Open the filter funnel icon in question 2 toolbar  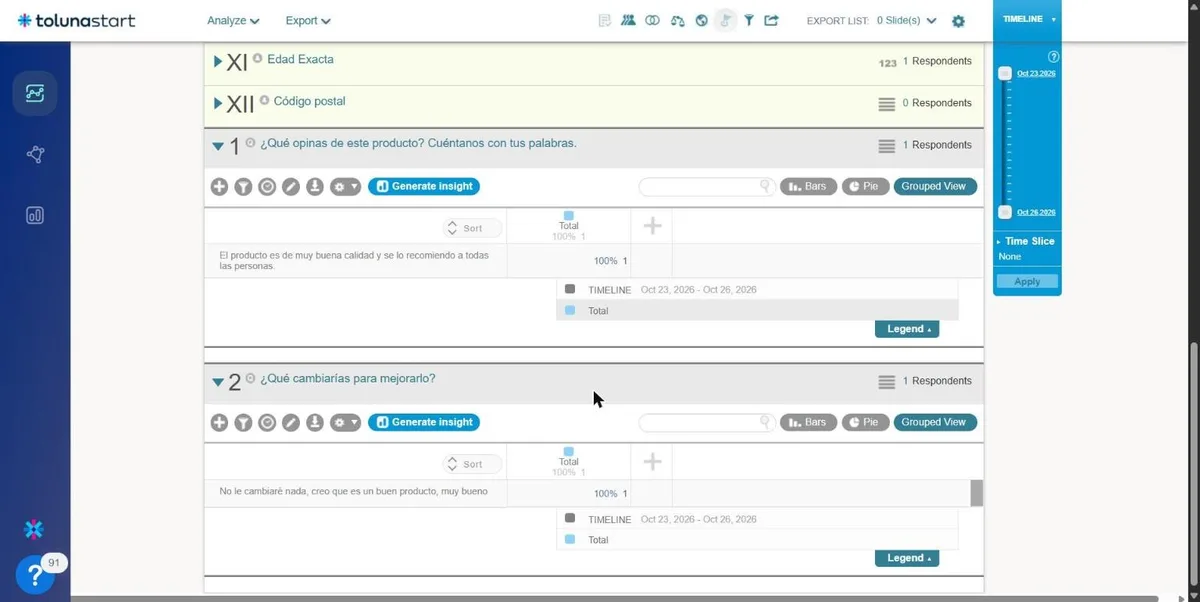click(x=243, y=423)
